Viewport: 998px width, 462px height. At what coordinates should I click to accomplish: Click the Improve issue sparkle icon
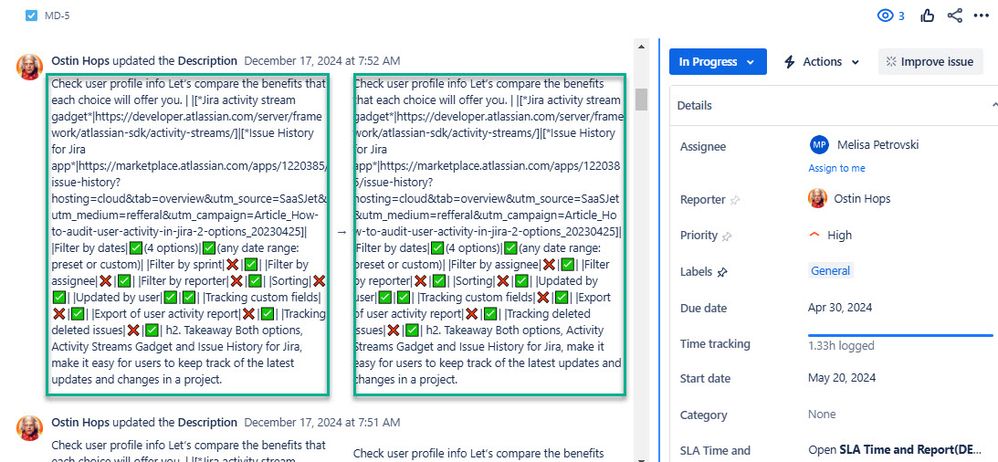[x=891, y=62]
